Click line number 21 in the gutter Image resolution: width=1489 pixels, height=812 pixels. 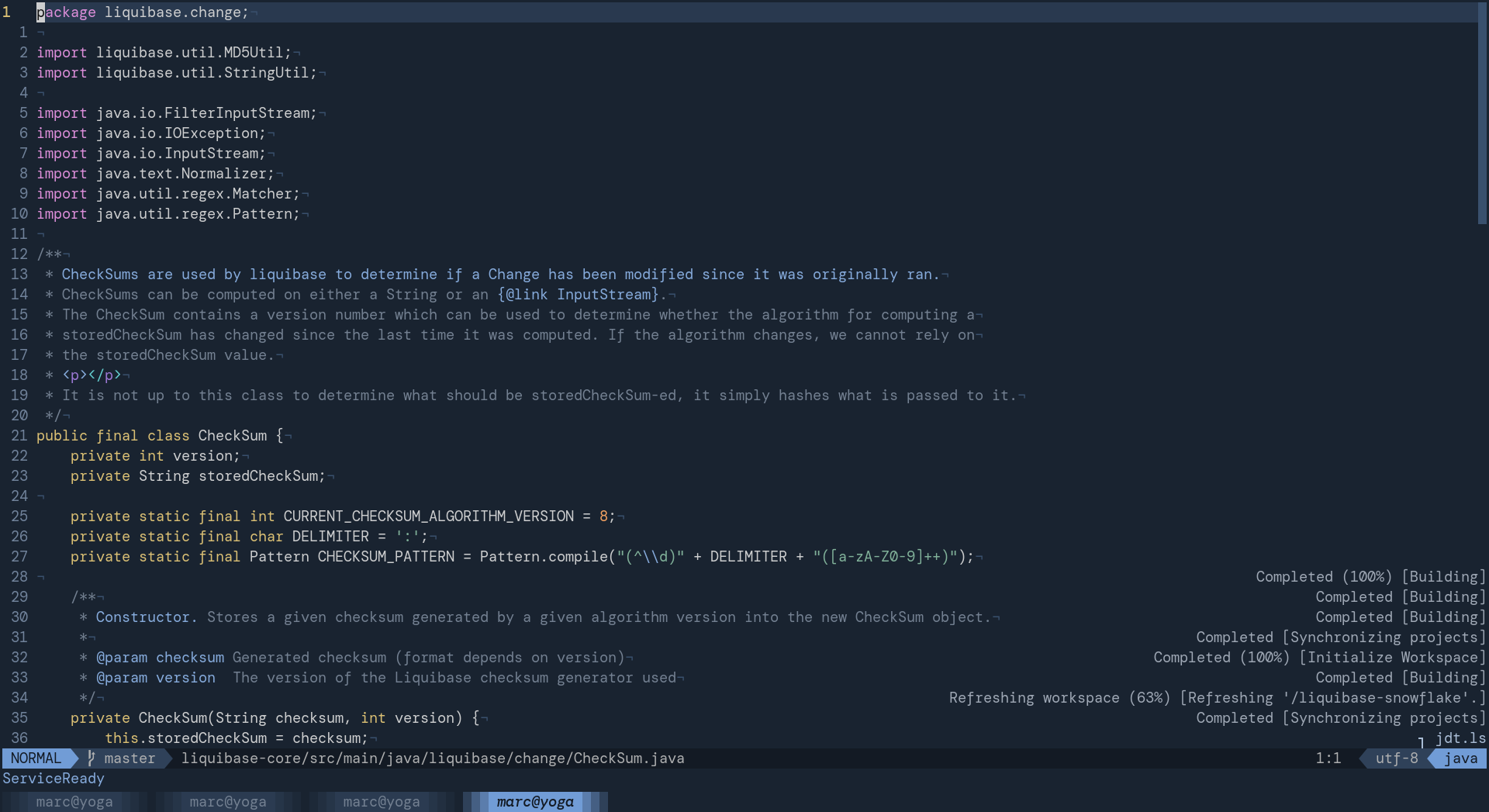[19, 436]
